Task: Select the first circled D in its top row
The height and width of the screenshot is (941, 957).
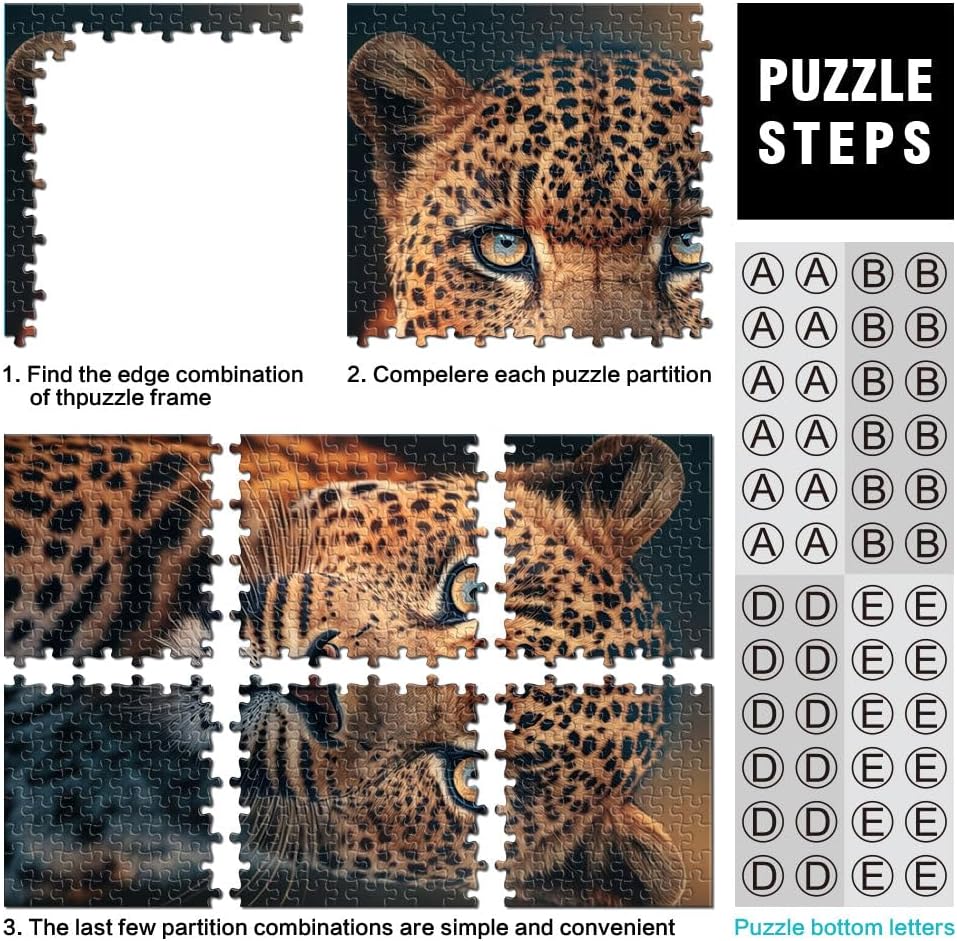Action: coord(763,606)
